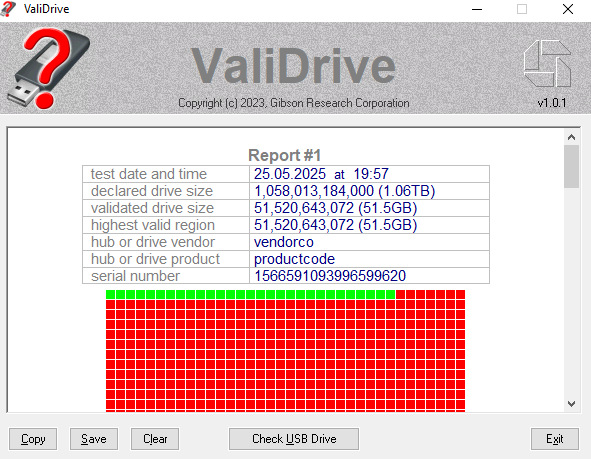Click the productcode product value
The image size is (591, 459).
(x=294, y=259)
